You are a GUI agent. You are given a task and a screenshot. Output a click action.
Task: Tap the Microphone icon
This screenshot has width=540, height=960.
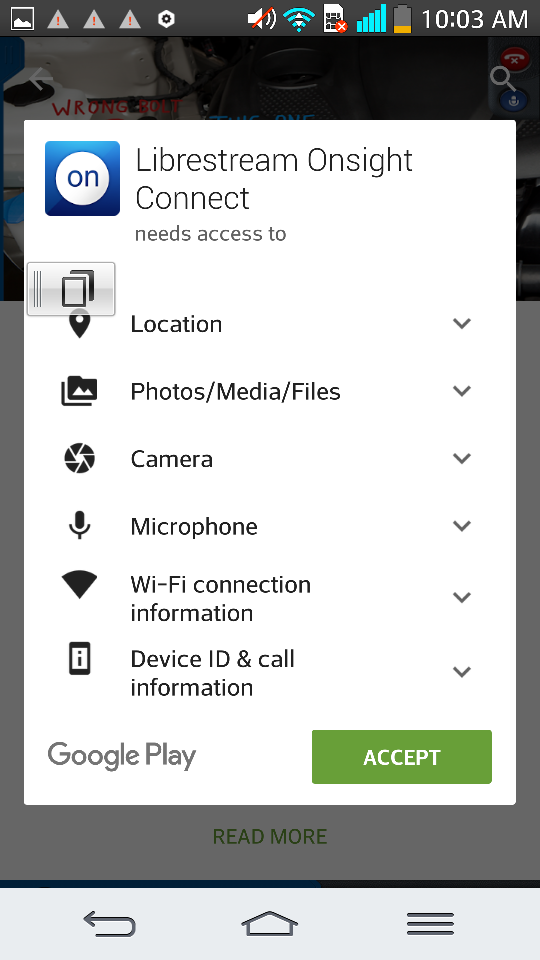pos(80,526)
